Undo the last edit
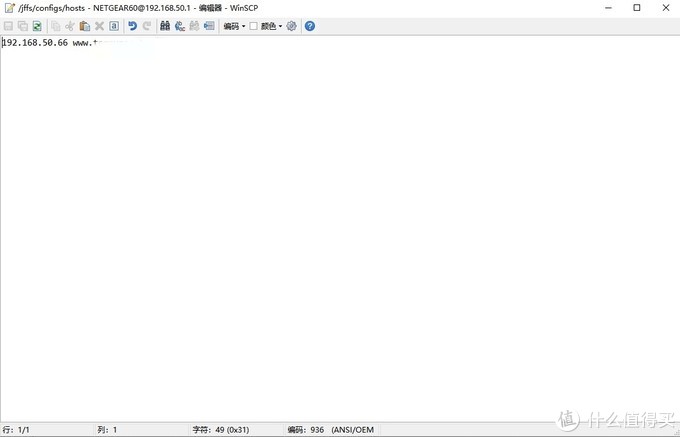Screen dimensions: 680x437 [x=132, y=26]
